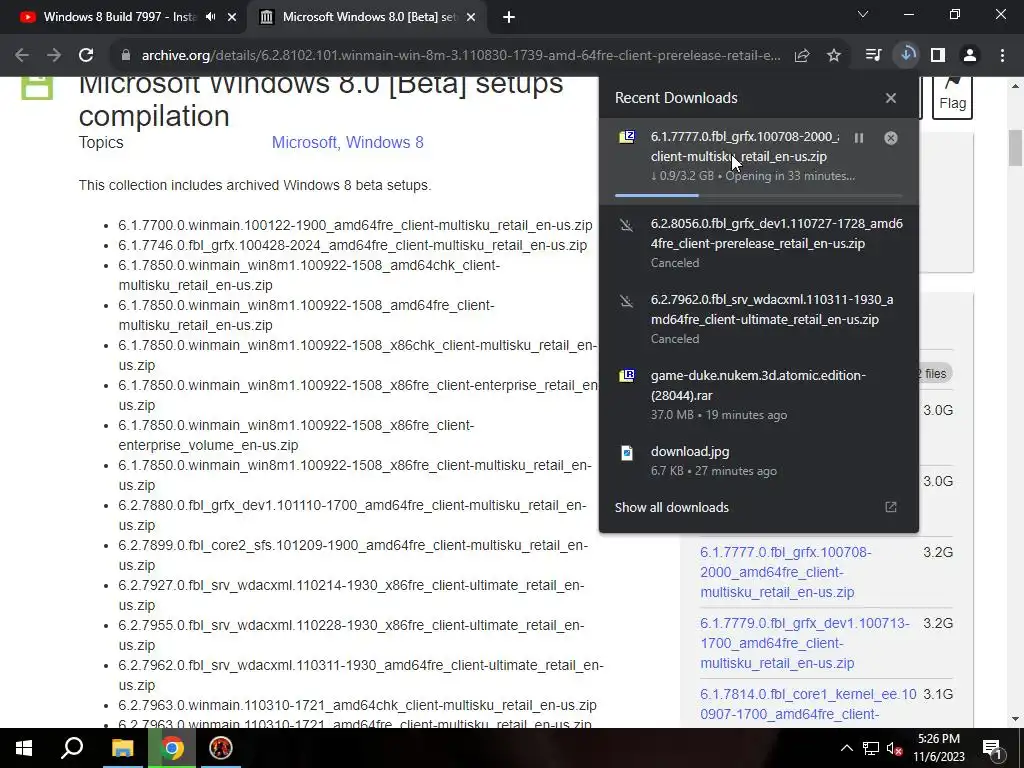Image resolution: width=1024 pixels, height=768 pixels.
Task: Toggle the Chrome downloads toolbar button
Action: click(x=906, y=55)
